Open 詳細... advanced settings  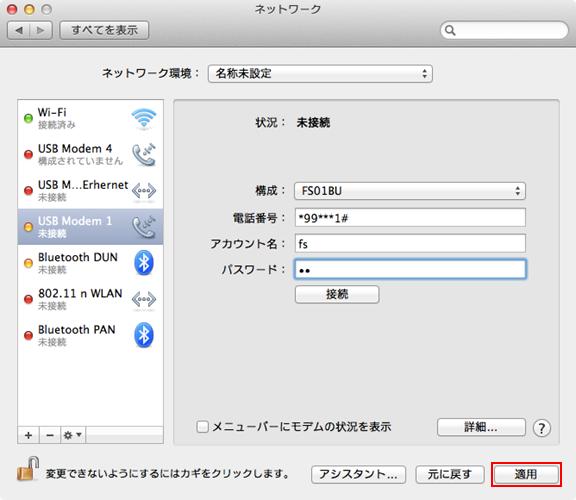click(x=481, y=427)
